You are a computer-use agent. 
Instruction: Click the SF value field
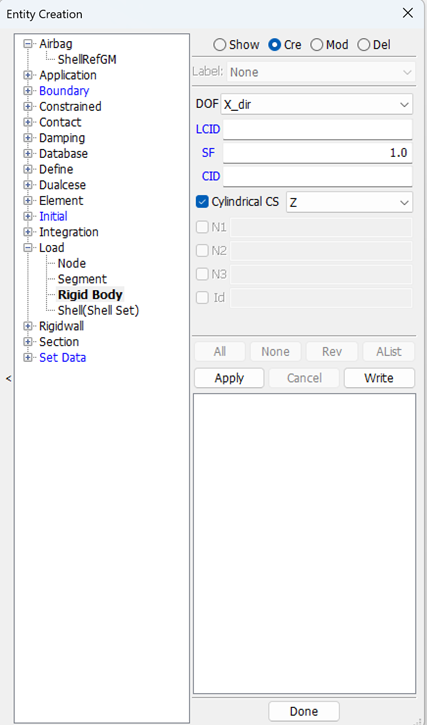point(317,153)
